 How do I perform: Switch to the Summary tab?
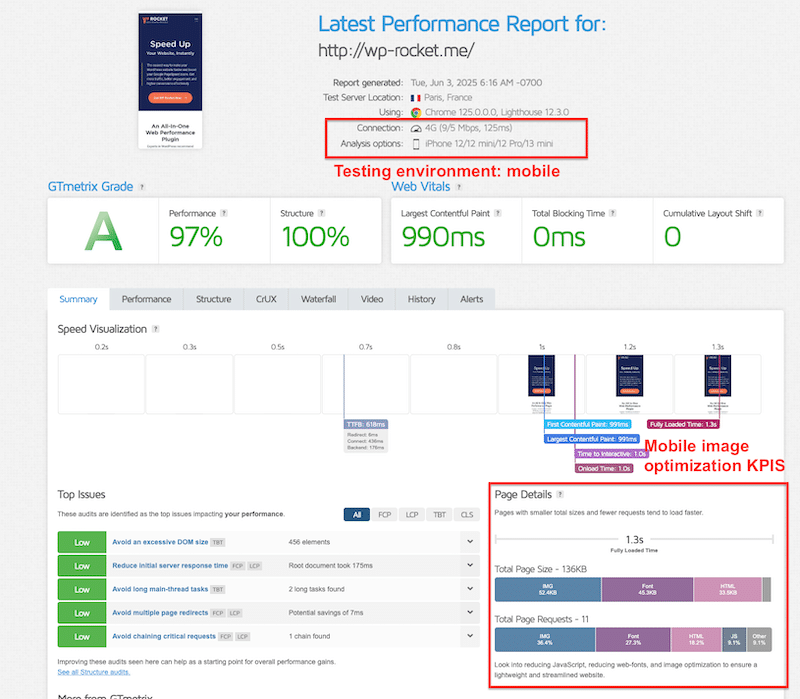coord(78,299)
